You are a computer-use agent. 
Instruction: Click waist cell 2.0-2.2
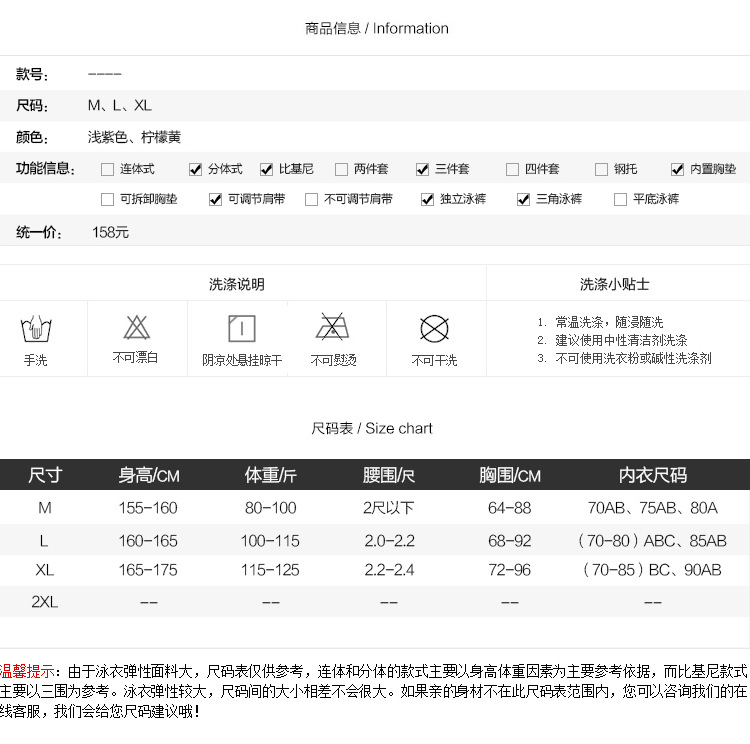[x=389, y=541]
